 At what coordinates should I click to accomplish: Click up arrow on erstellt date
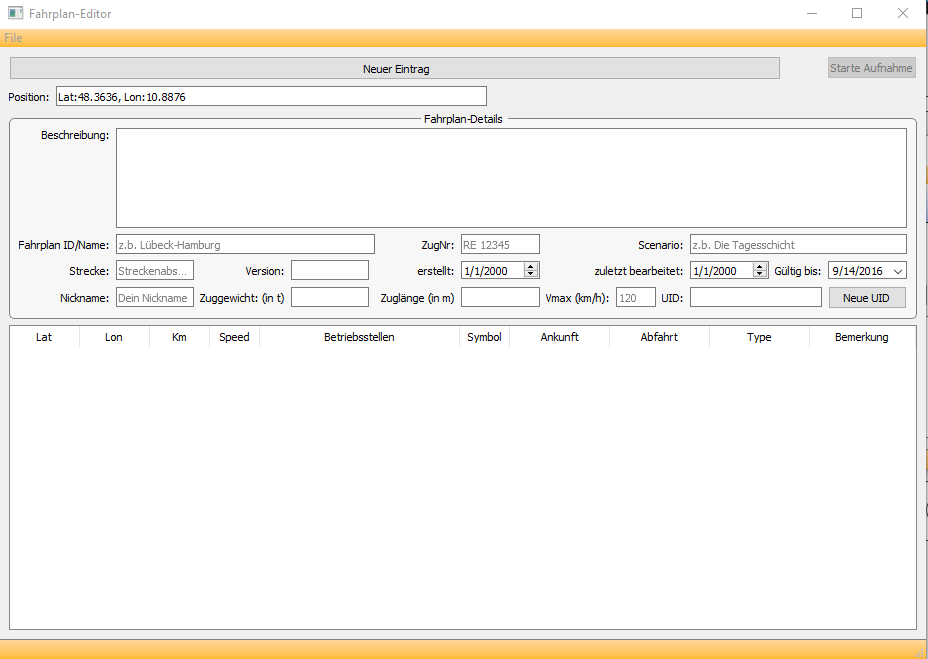pos(531,267)
